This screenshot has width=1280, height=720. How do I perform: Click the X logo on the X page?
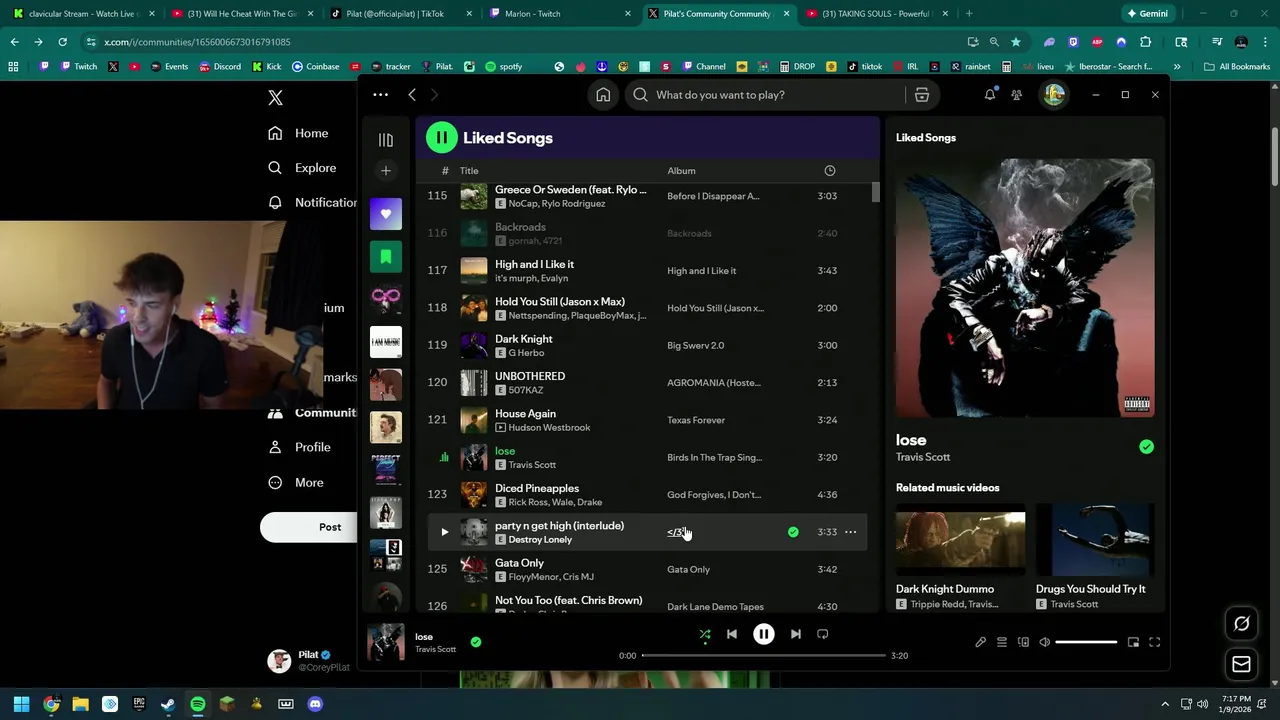pyautogui.click(x=276, y=98)
